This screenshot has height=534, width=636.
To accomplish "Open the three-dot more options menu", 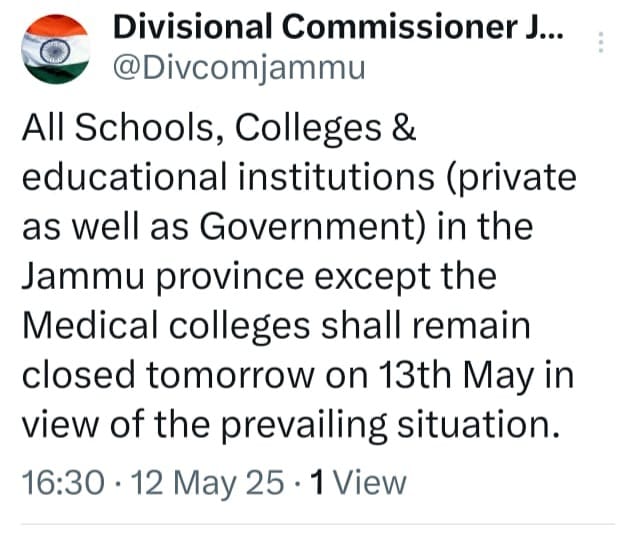I will tap(600, 42).
